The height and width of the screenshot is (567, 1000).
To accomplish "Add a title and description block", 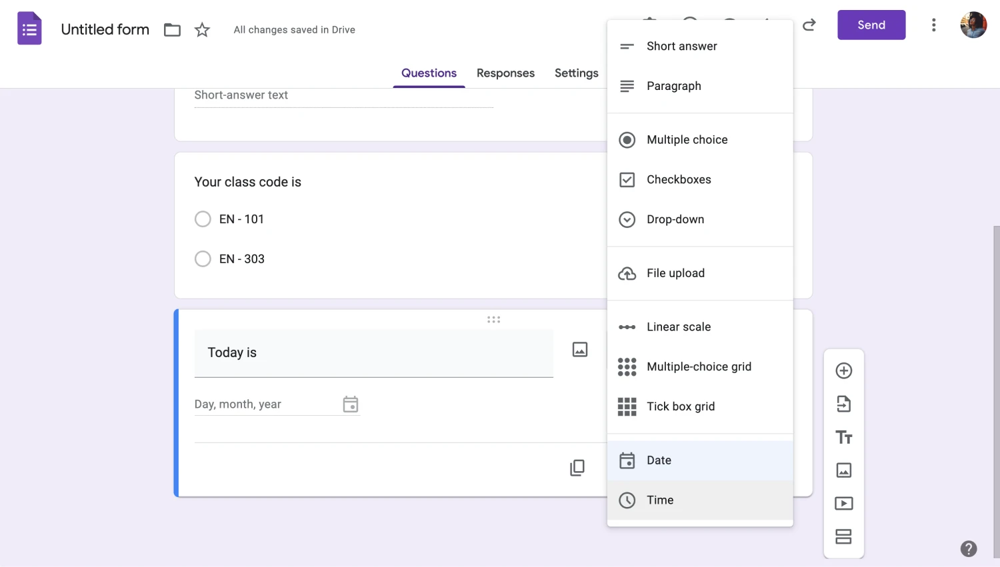I will pyautogui.click(x=843, y=437).
